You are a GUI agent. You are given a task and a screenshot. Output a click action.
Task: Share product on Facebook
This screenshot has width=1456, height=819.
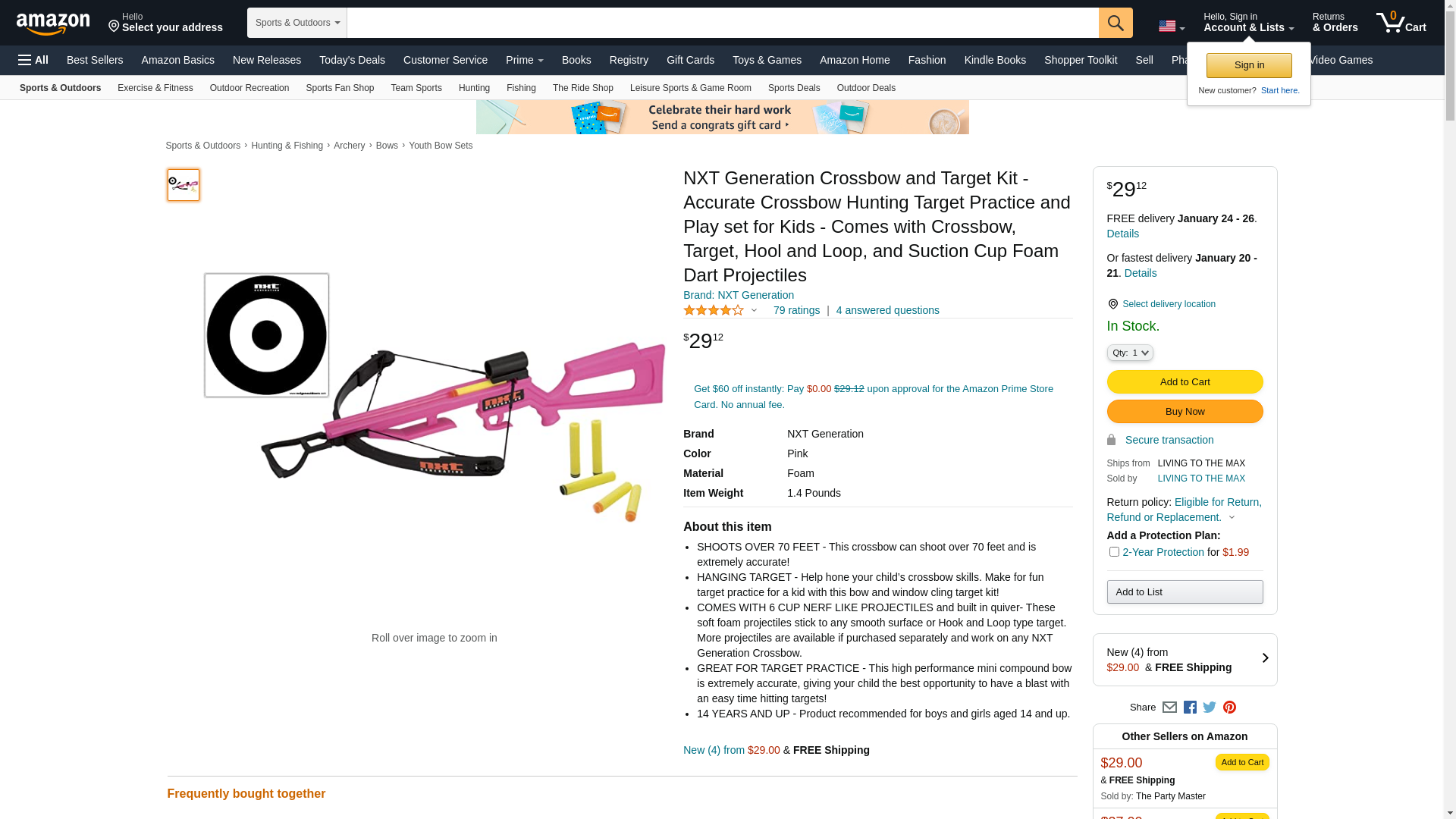point(1190,708)
